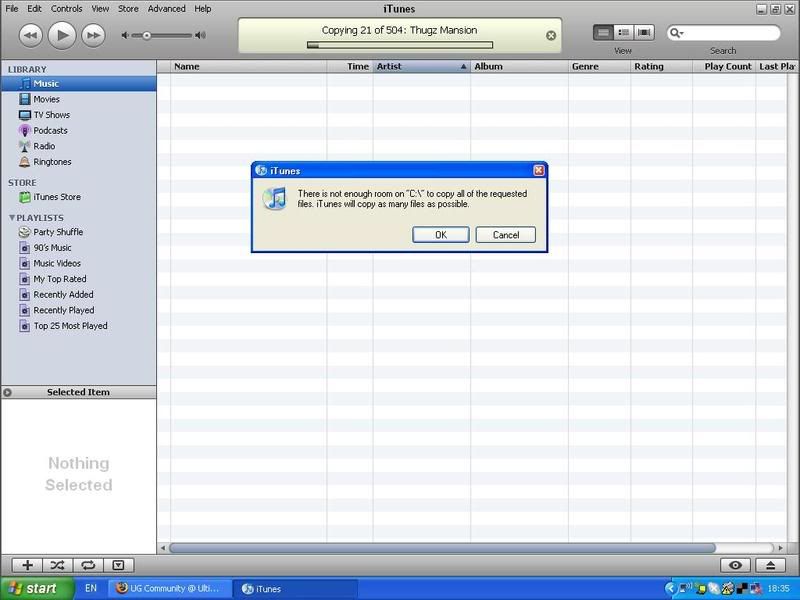Select Music in the Library
This screenshot has height=600, width=800.
(x=79, y=84)
